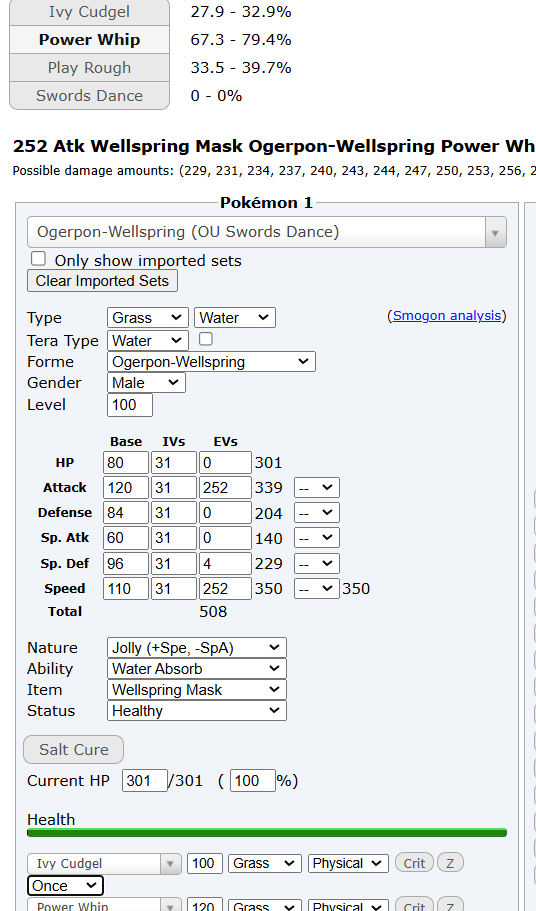The image size is (536, 911).
Task: Click the Sp. Atk EVs field showing 0
Action: pyautogui.click(x=225, y=538)
